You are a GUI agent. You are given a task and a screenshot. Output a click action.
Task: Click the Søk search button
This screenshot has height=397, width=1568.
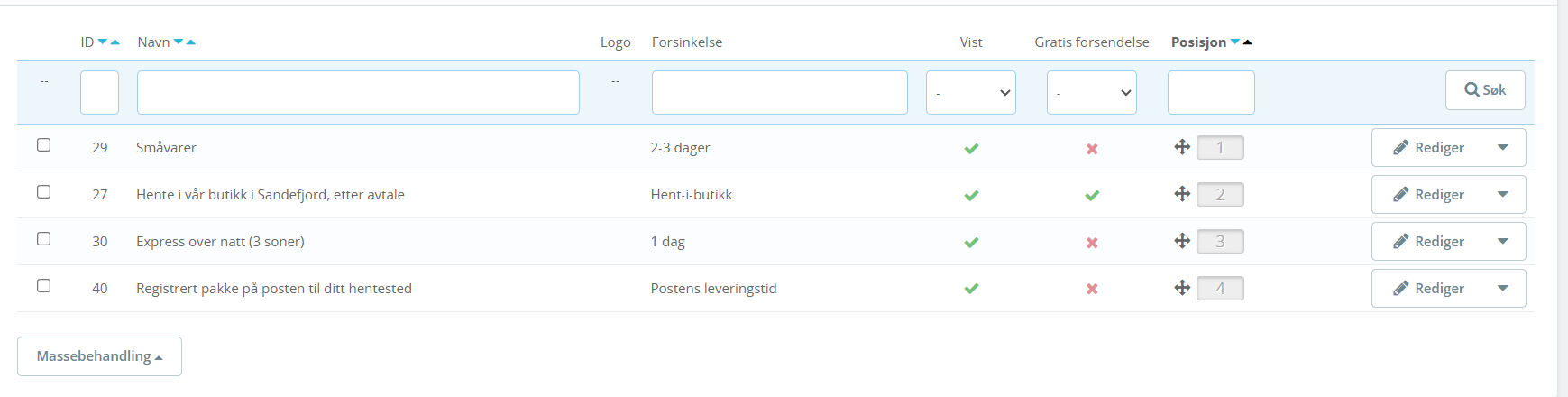point(1485,90)
